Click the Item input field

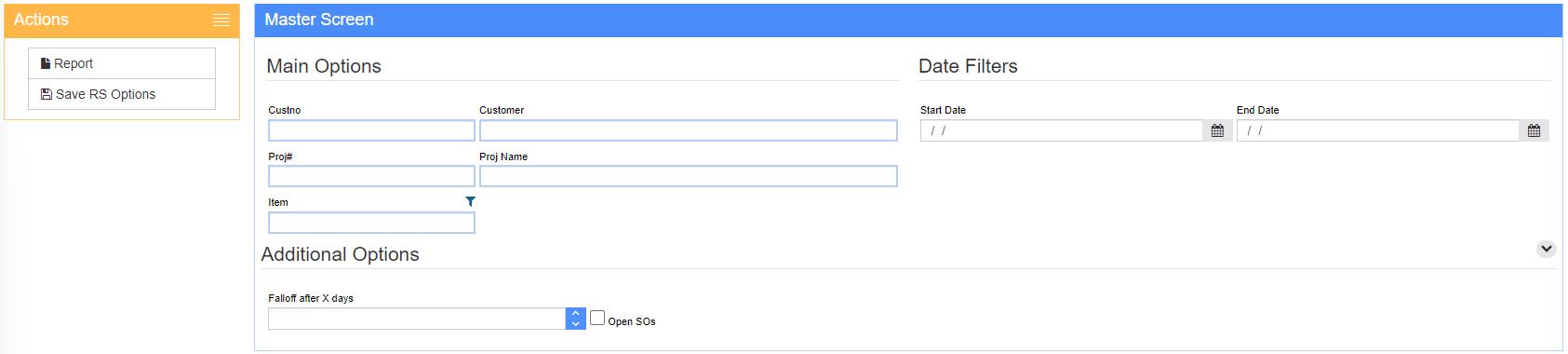coord(371,223)
